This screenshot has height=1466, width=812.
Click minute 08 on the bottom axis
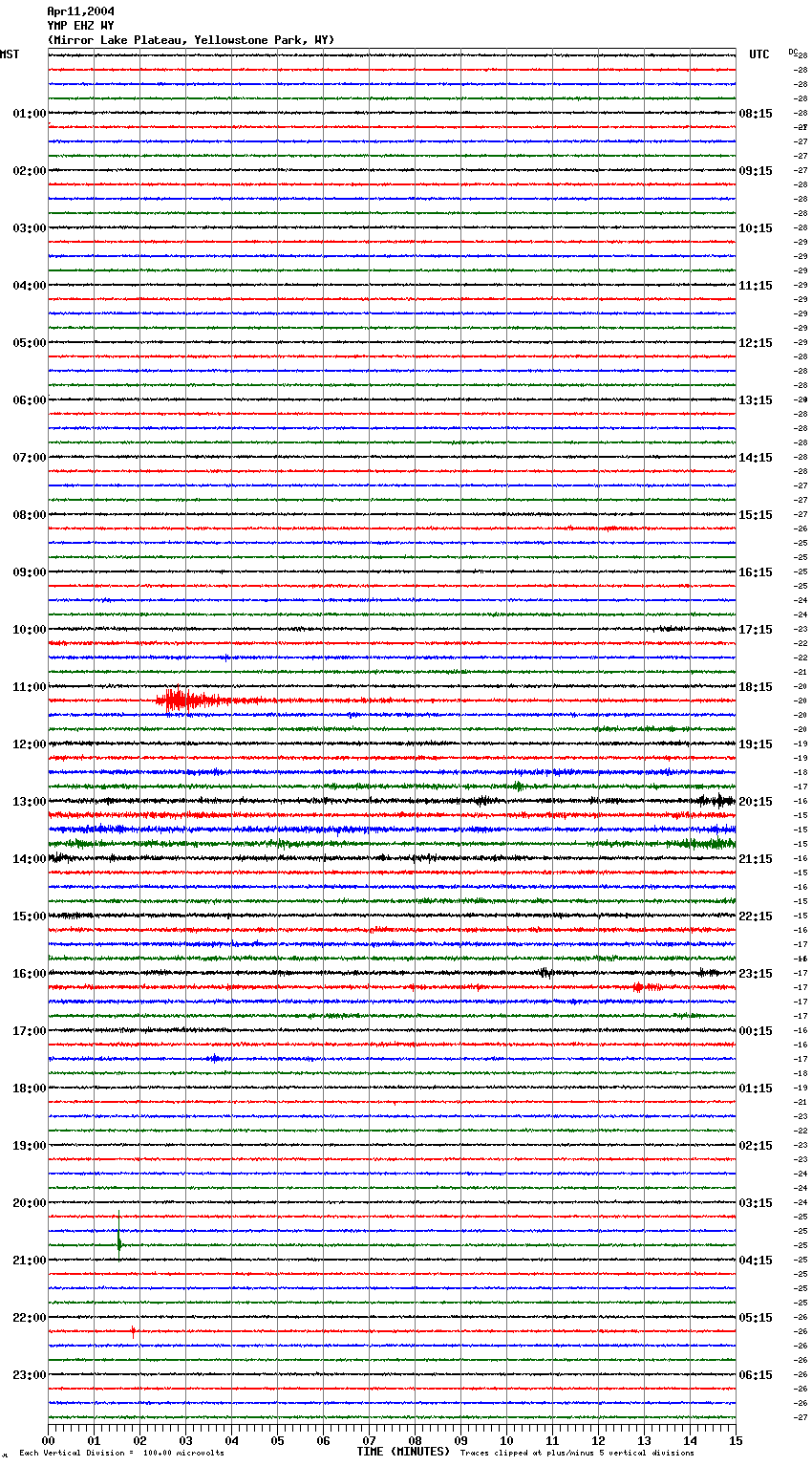point(415,1440)
